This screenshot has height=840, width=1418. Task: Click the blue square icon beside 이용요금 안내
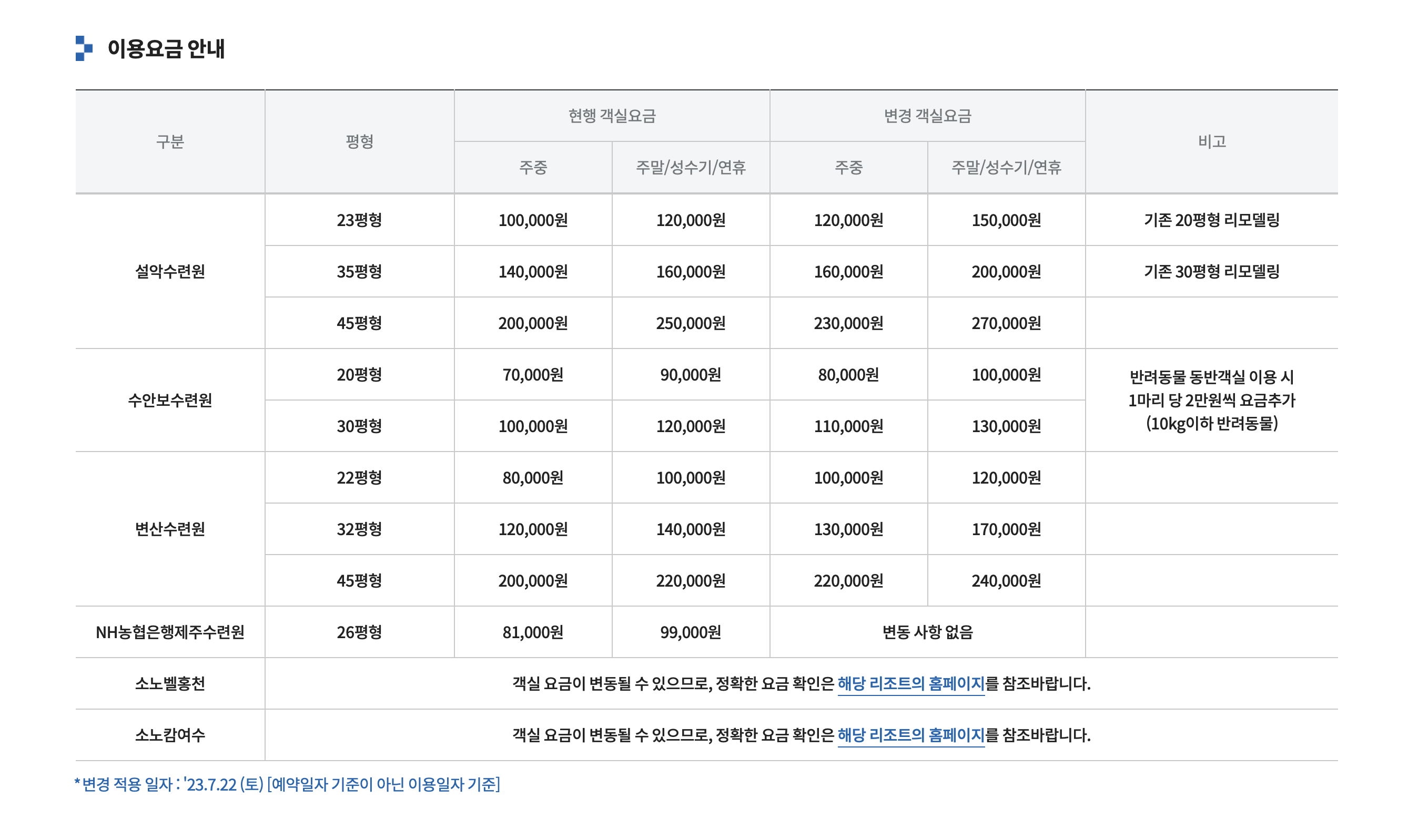84,48
